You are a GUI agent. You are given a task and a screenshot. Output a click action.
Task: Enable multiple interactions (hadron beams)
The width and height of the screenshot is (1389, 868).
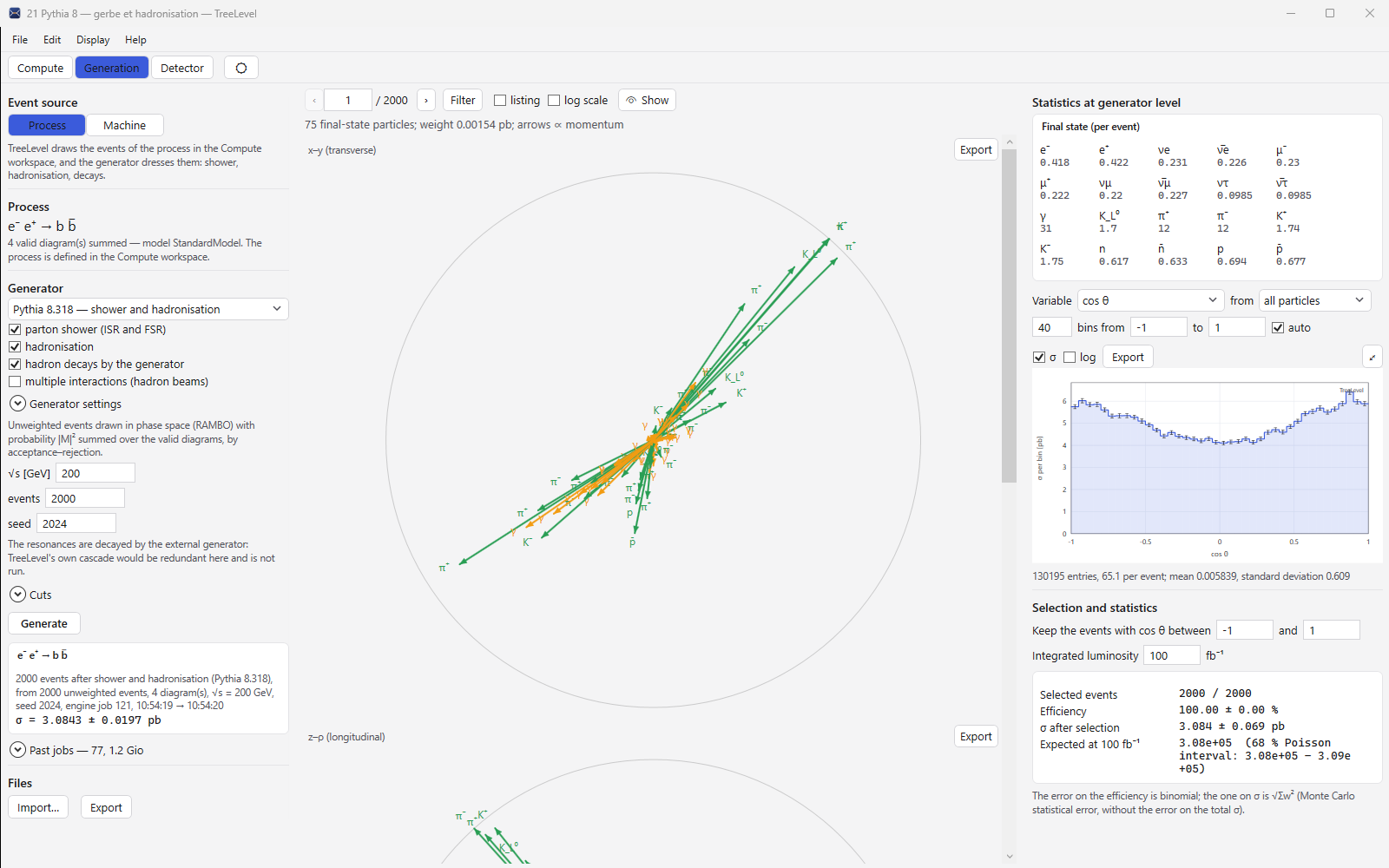point(15,382)
